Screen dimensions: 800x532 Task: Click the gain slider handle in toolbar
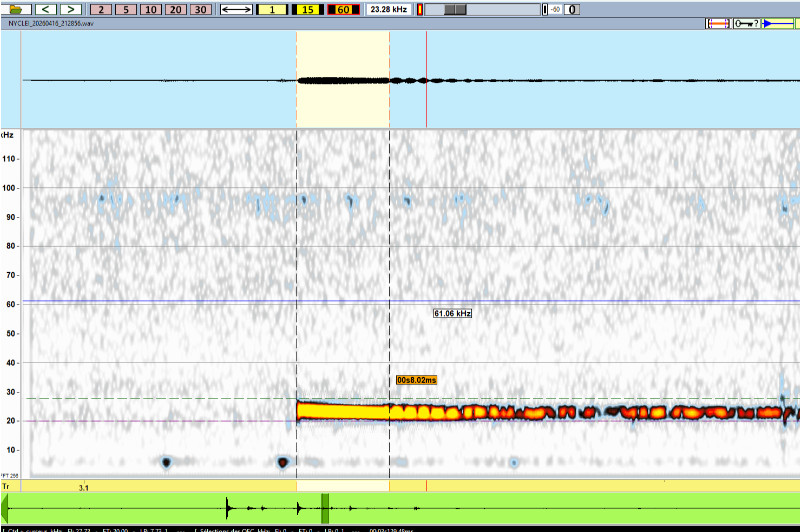click(x=454, y=9)
